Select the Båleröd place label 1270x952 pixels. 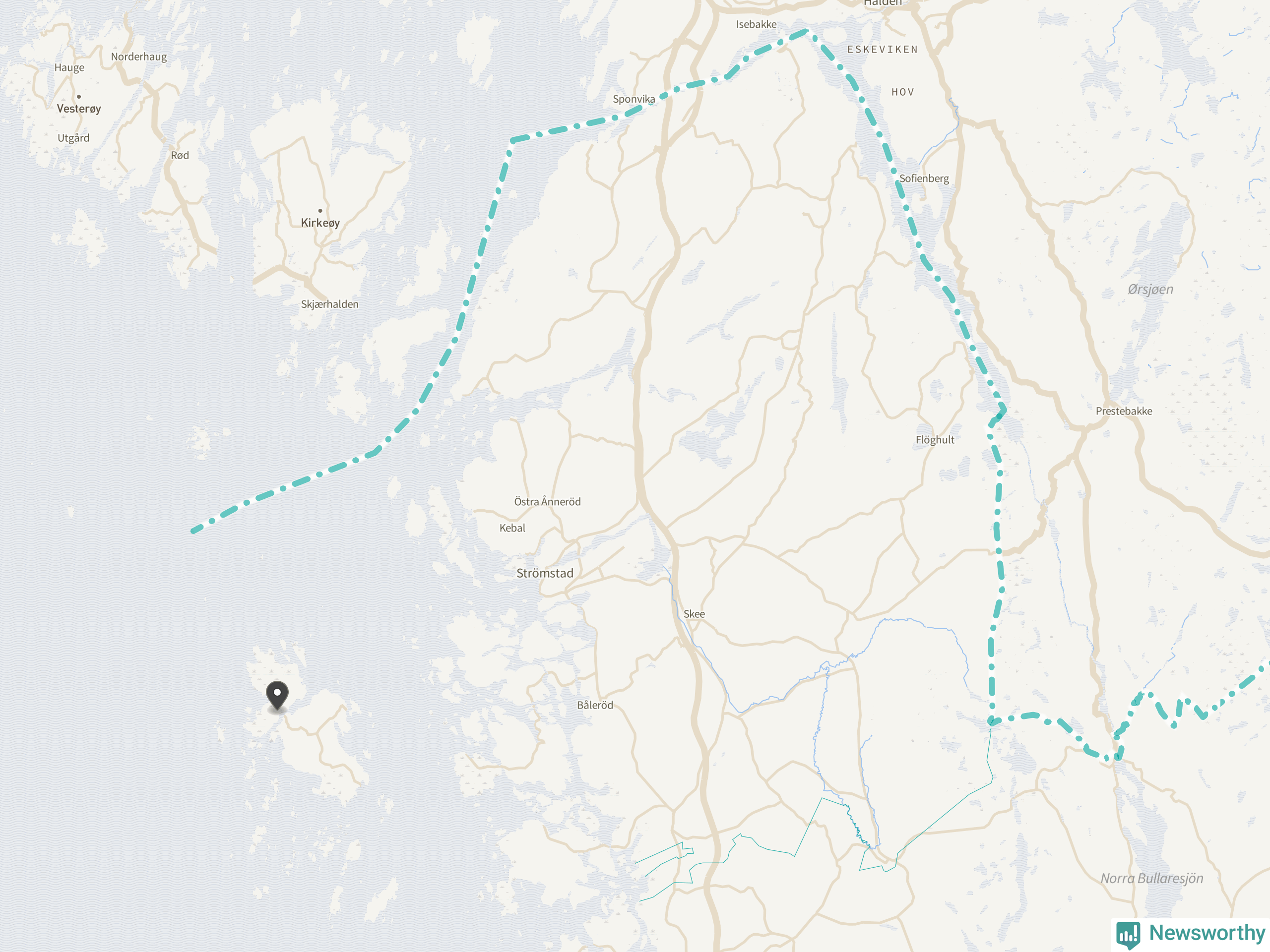point(595,705)
